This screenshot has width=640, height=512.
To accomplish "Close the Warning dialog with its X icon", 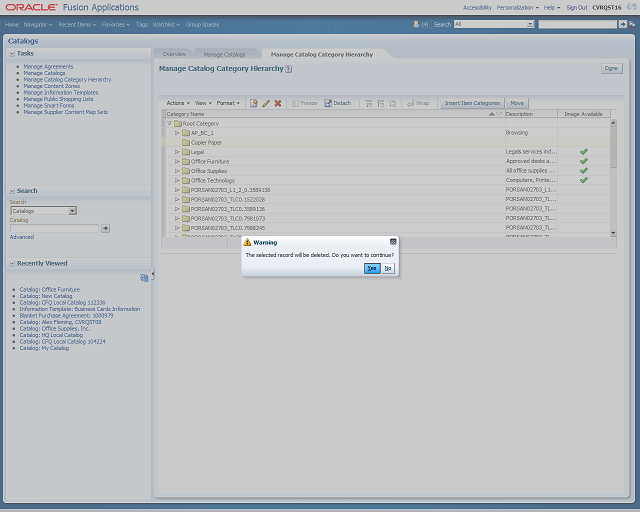I will 393,242.
